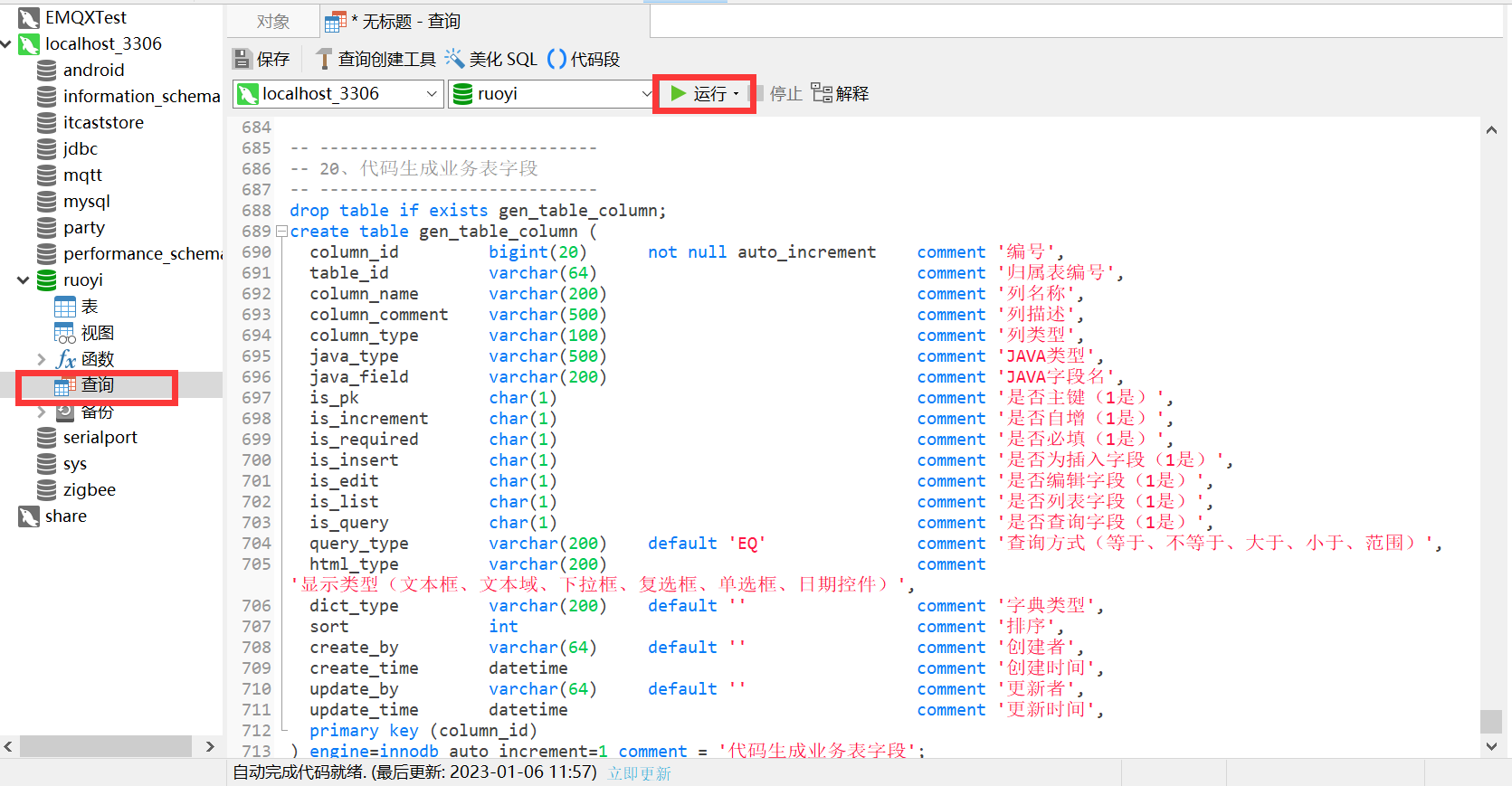Click the 立即更新 link in status bar
The image size is (1512, 786).
pos(640,773)
